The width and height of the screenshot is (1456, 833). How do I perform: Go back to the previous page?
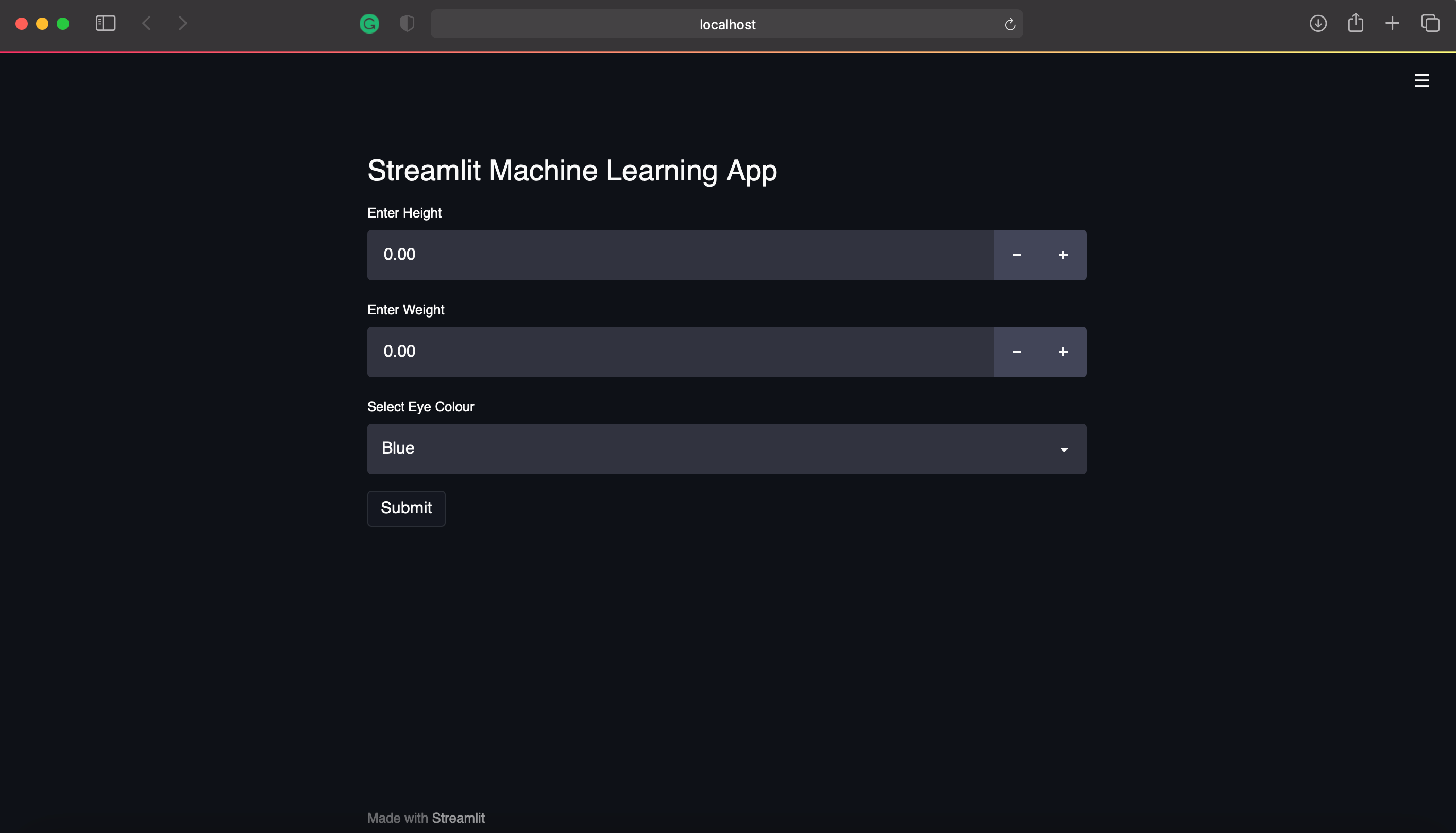[x=147, y=24]
